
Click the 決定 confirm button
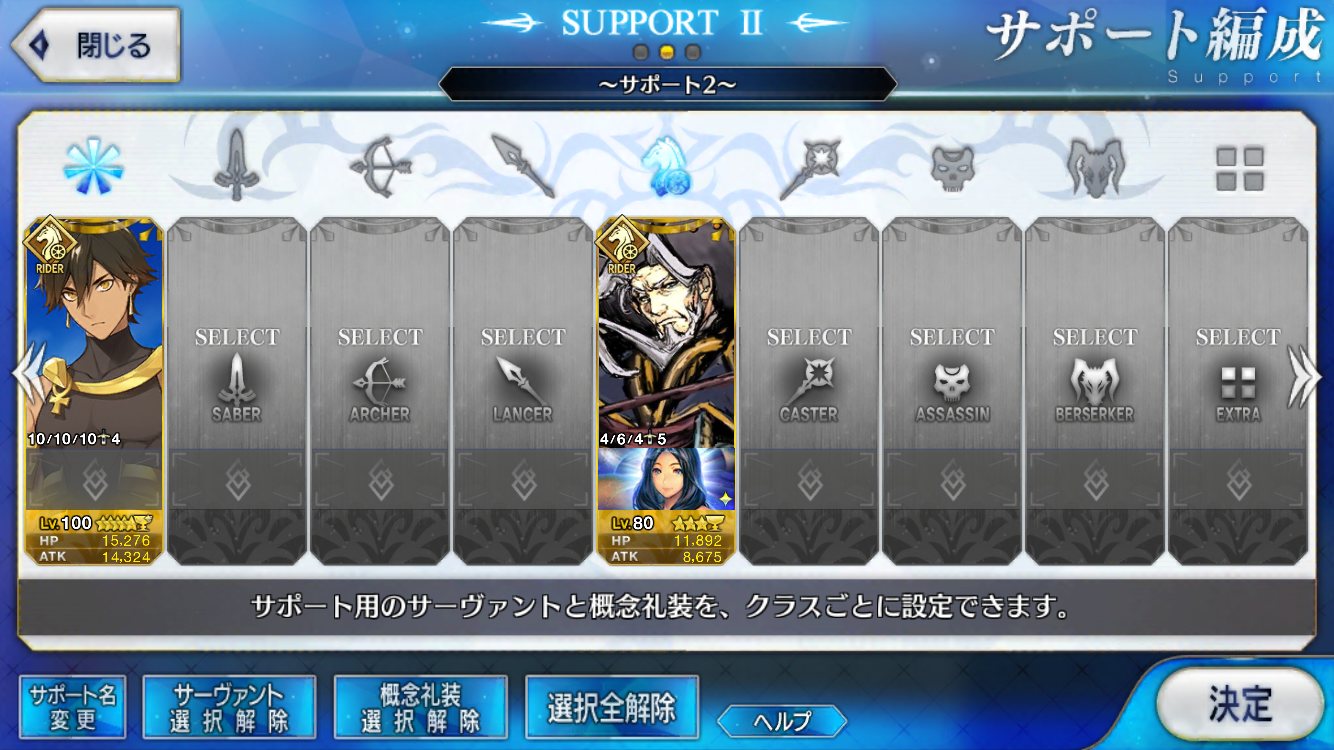click(1240, 704)
